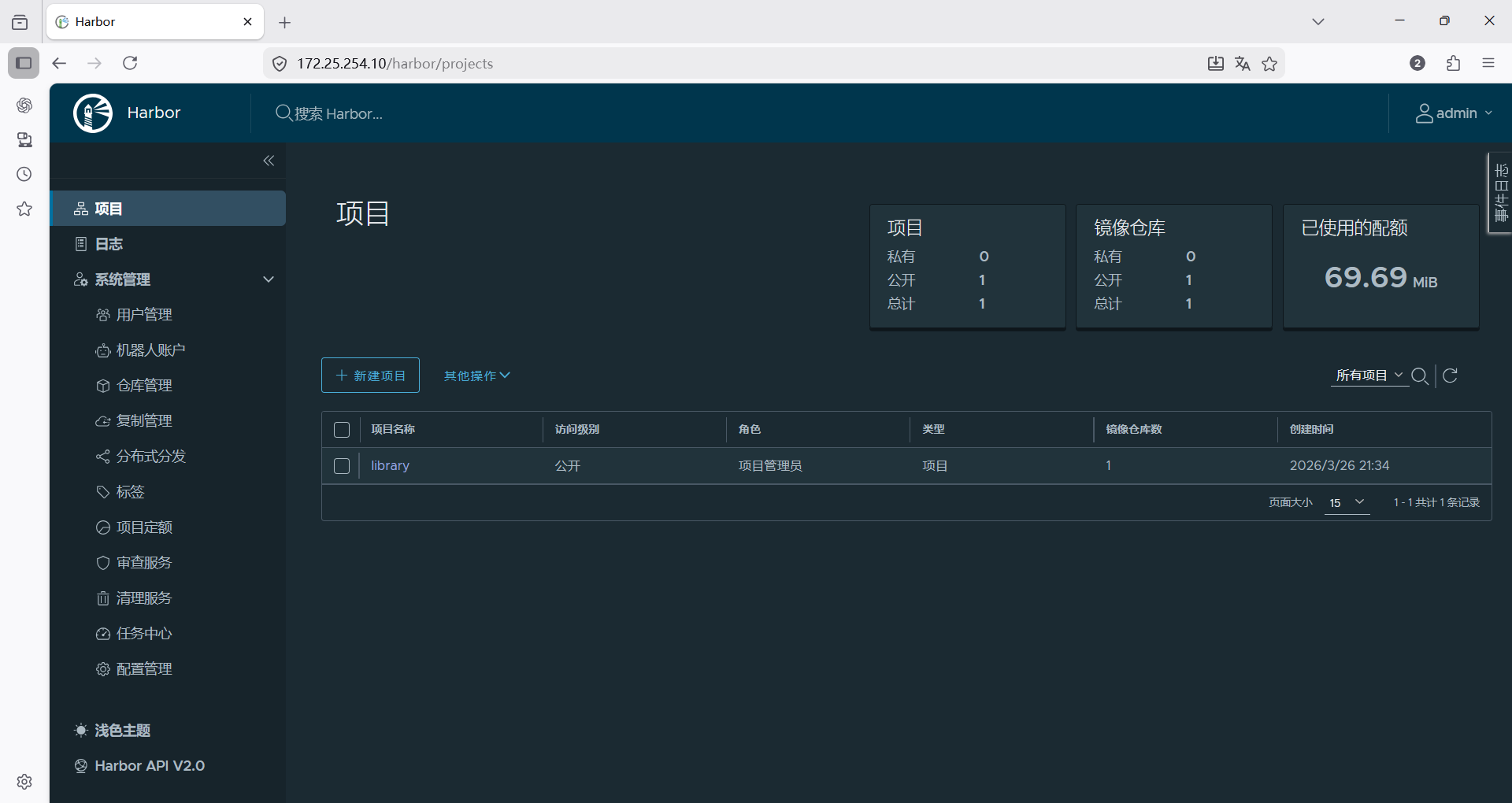Screen dimensions: 1512x803
Task: Open the bookmarks star in the browser sidebar
Action: click(24, 209)
